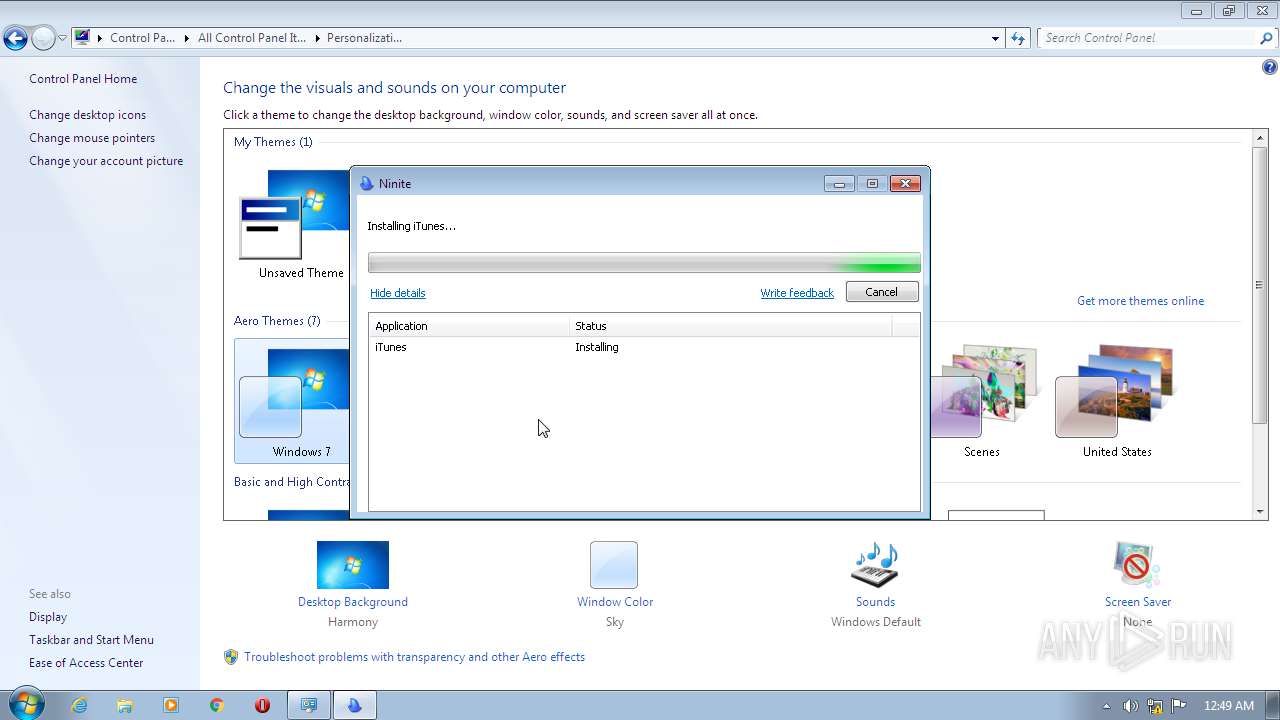The image size is (1280, 720).
Task: Click Change mouse pointers link
Action: [92, 138]
